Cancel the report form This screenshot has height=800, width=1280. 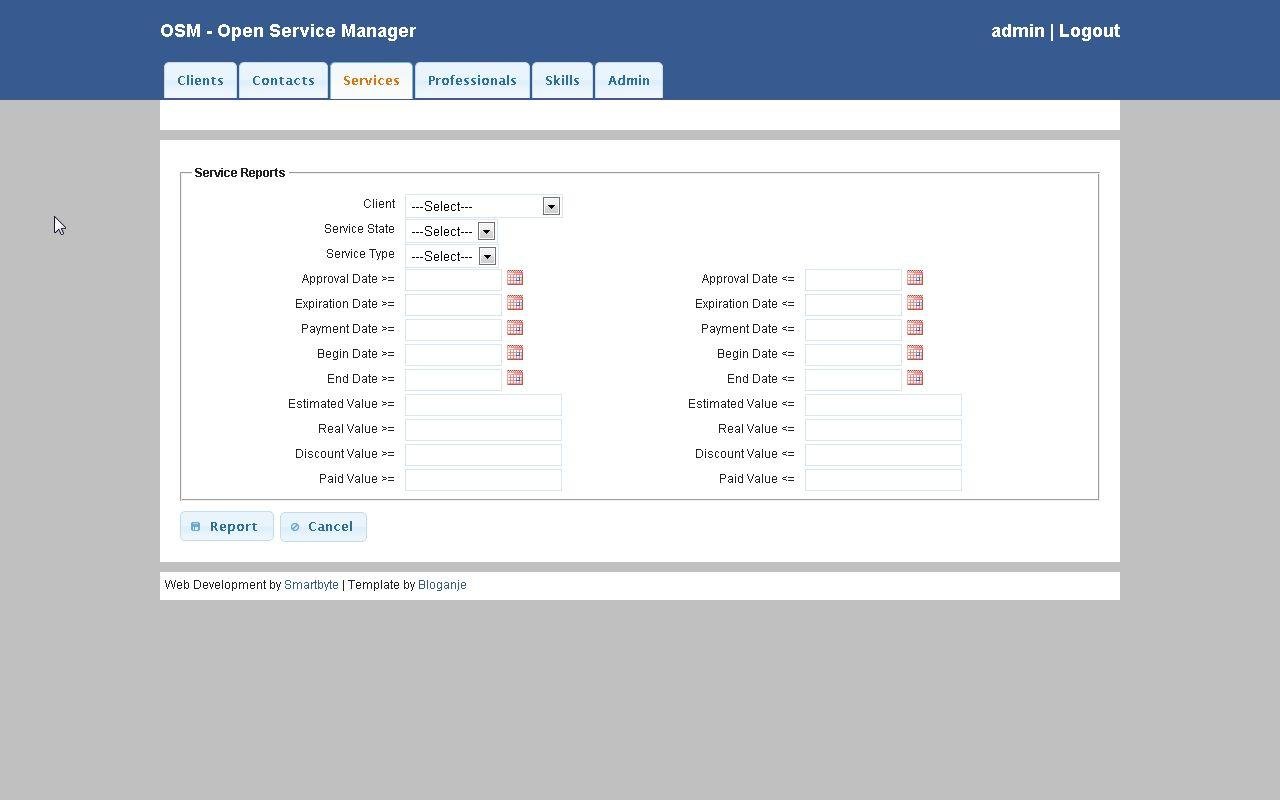pyautogui.click(x=323, y=526)
